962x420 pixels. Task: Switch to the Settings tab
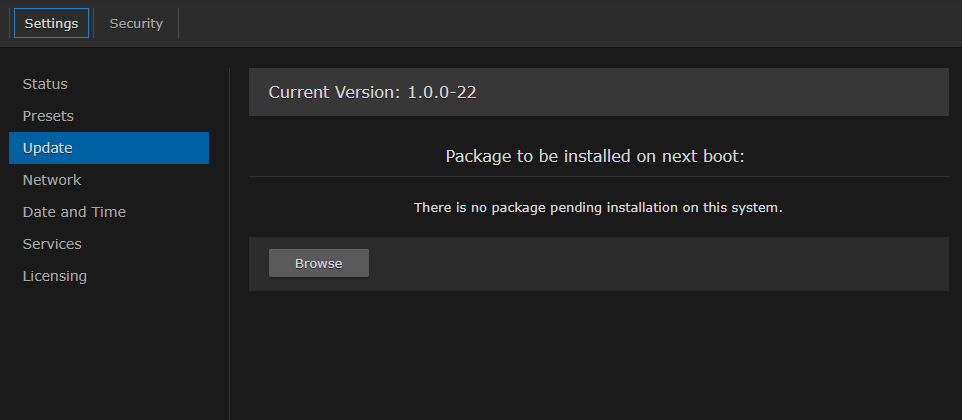(51, 23)
